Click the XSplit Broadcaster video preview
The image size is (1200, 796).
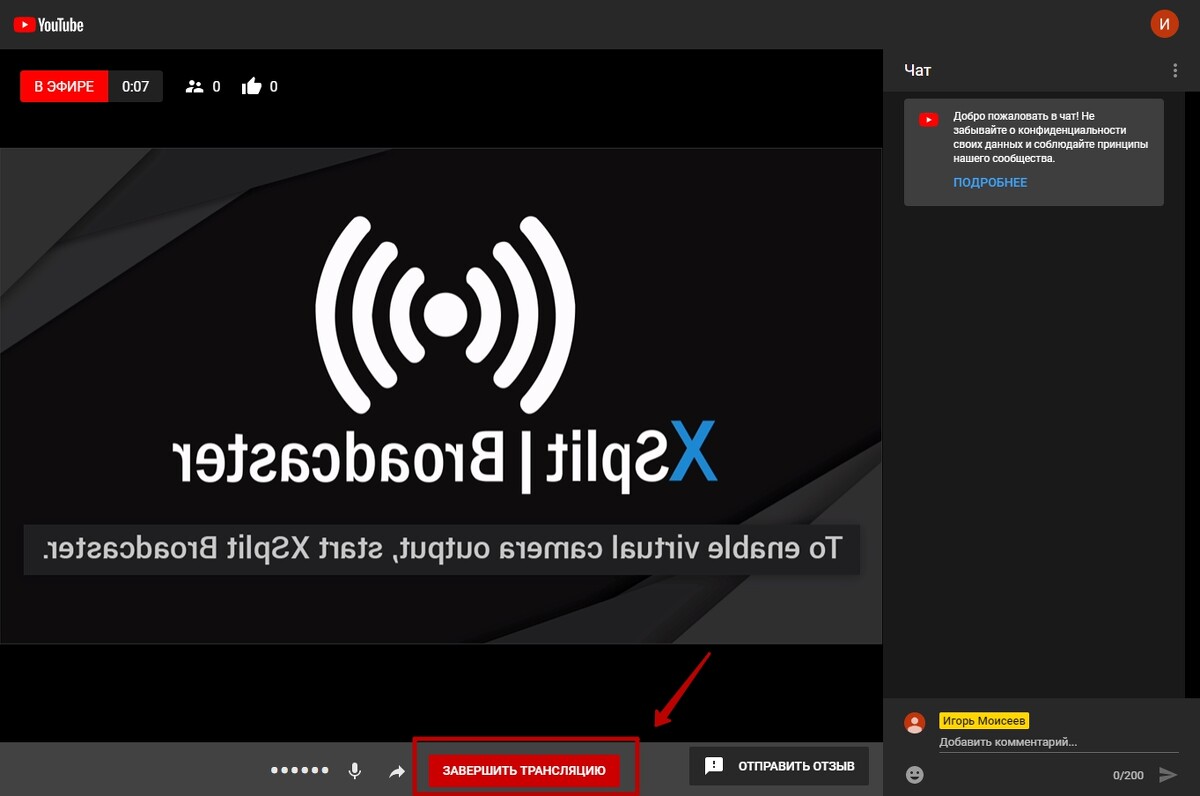pos(440,395)
